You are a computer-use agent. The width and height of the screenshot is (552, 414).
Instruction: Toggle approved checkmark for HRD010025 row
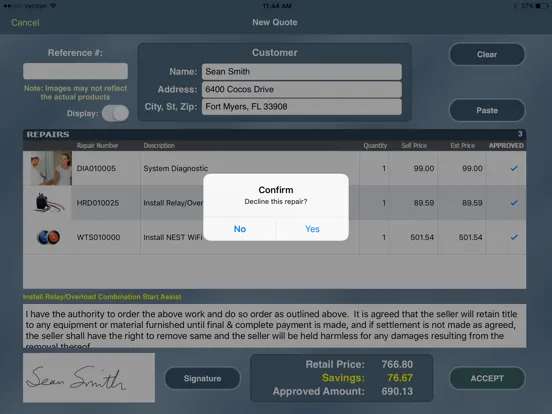click(514, 203)
